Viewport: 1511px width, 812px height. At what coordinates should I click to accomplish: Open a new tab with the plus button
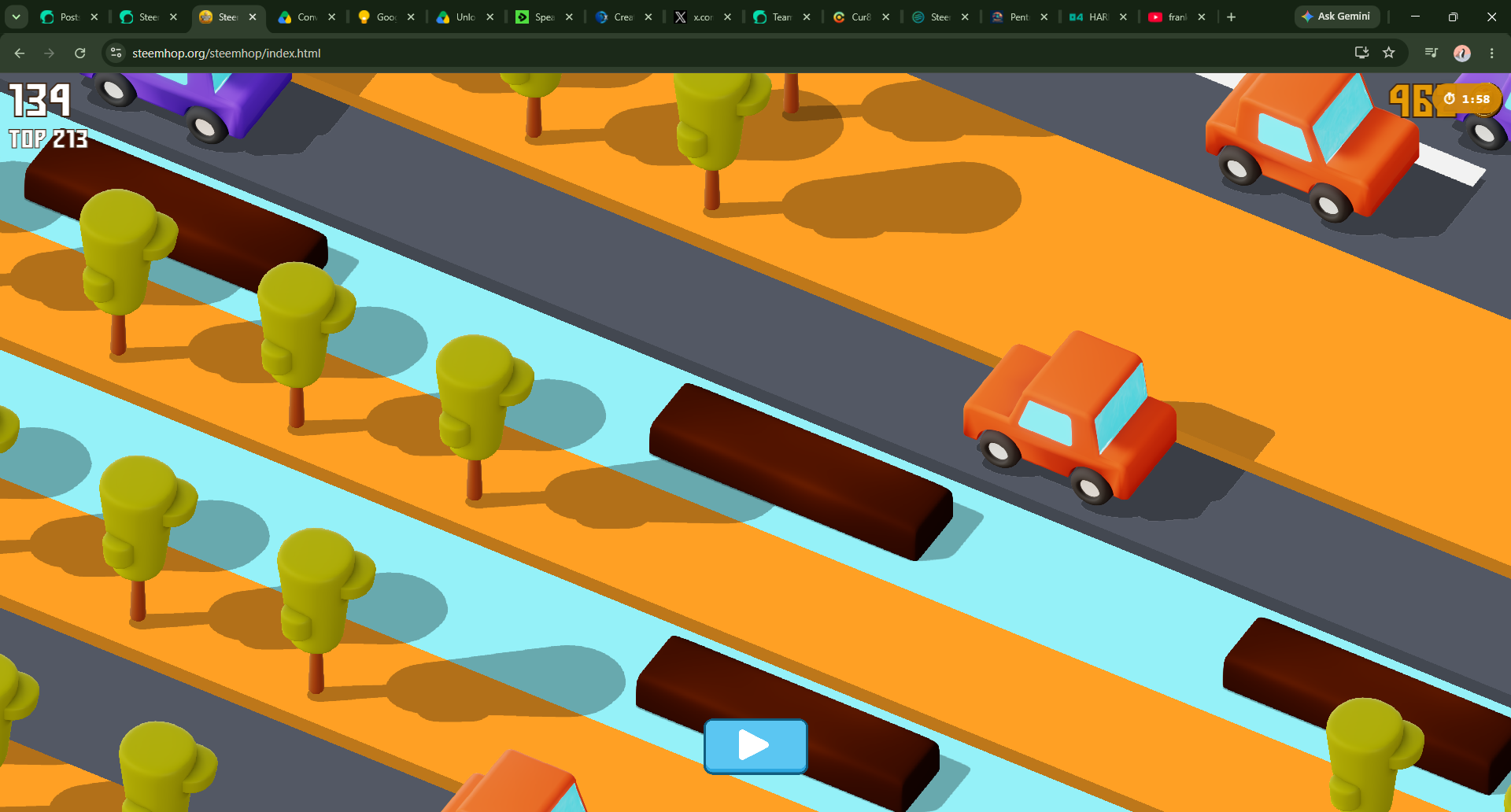(x=1232, y=17)
